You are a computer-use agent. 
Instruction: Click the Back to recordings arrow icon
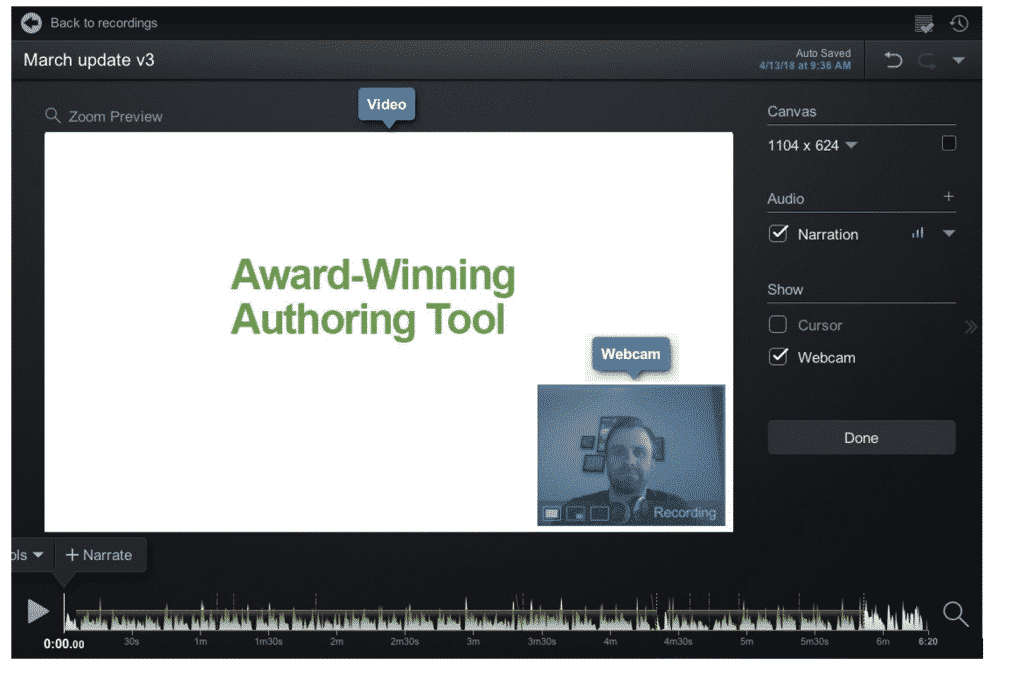point(32,23)
